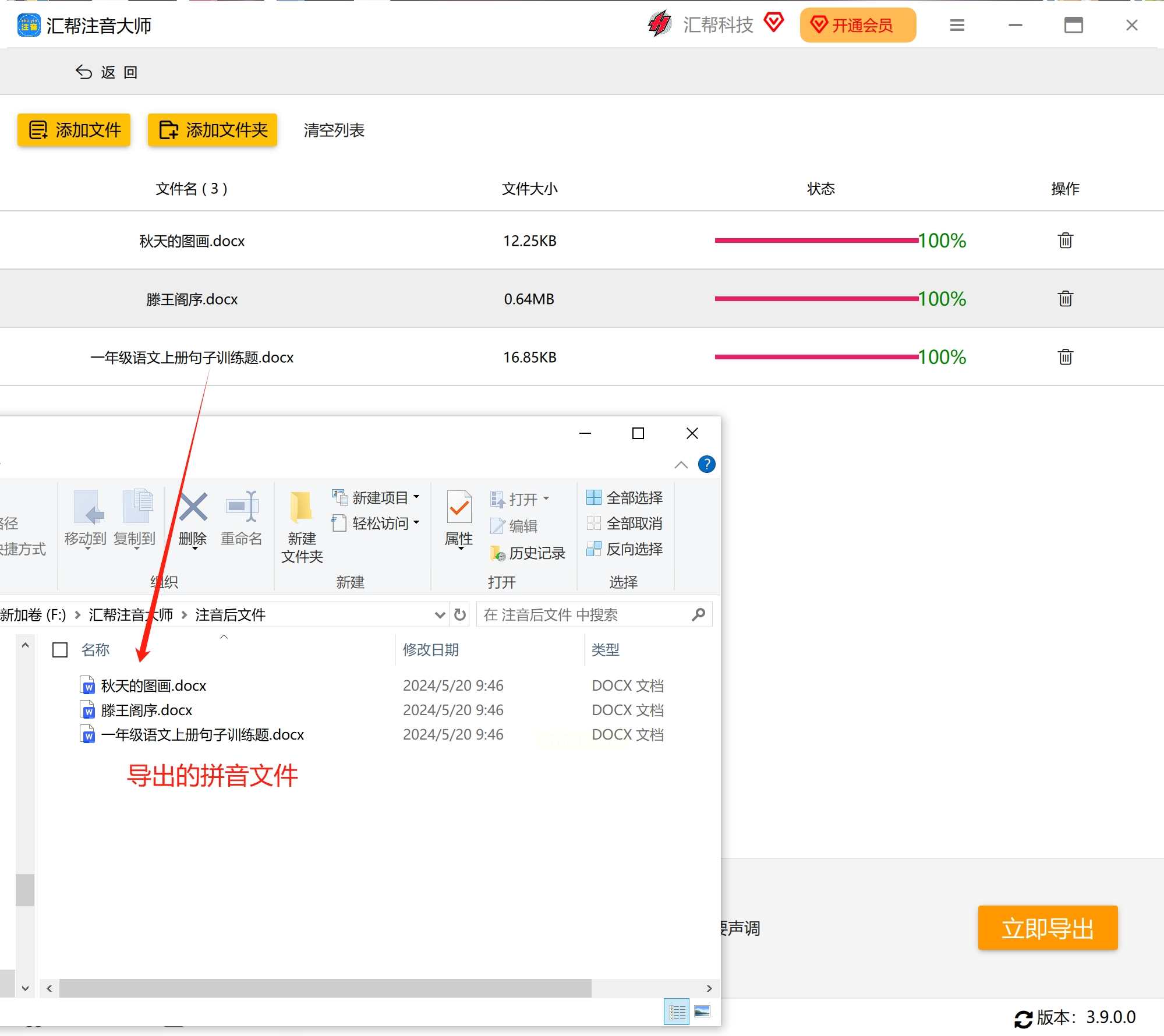1164x1036 pixels.
Task: Click the orange 立即导出 button
Action: point(1048,928)
